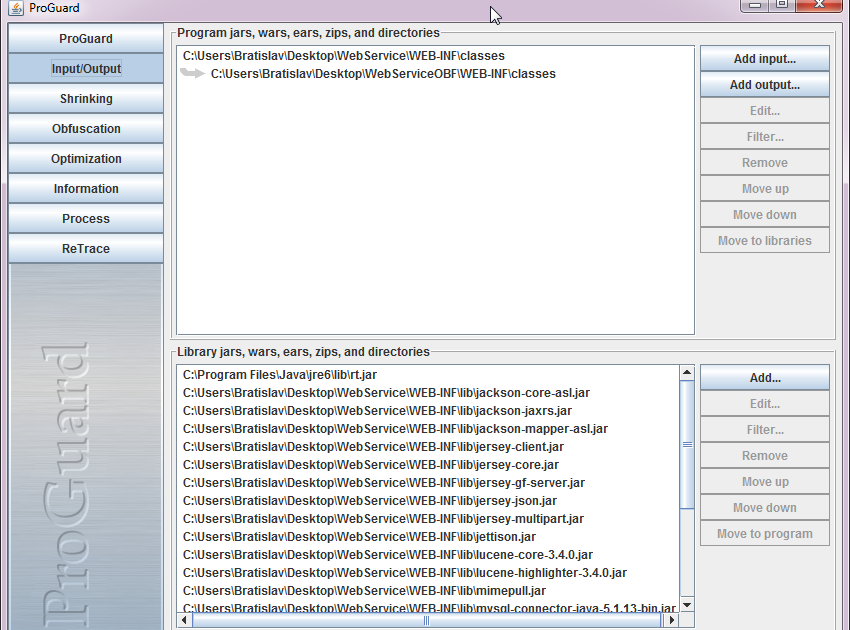Click the library jars Edit... button
The image size is (850, 630).
[x=764, y=404]
